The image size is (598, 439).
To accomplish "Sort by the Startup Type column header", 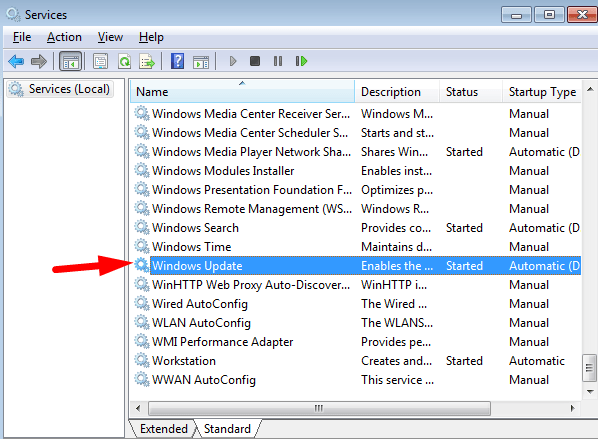I will (542, 92).
